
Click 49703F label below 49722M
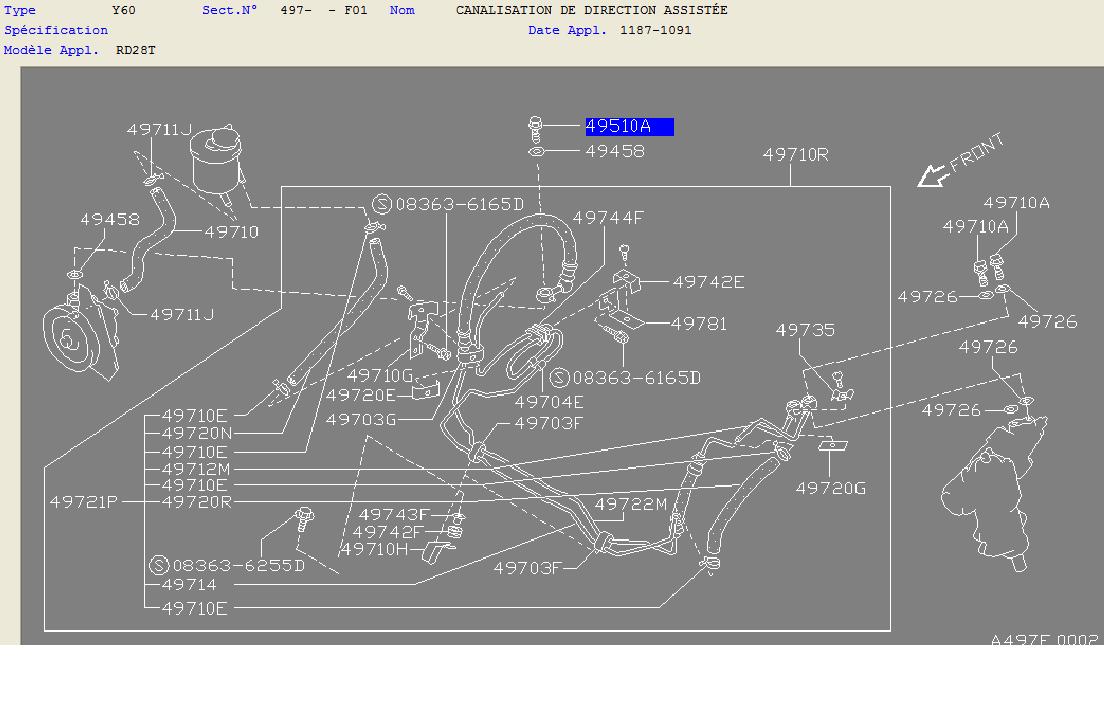(x=527, y=568)
